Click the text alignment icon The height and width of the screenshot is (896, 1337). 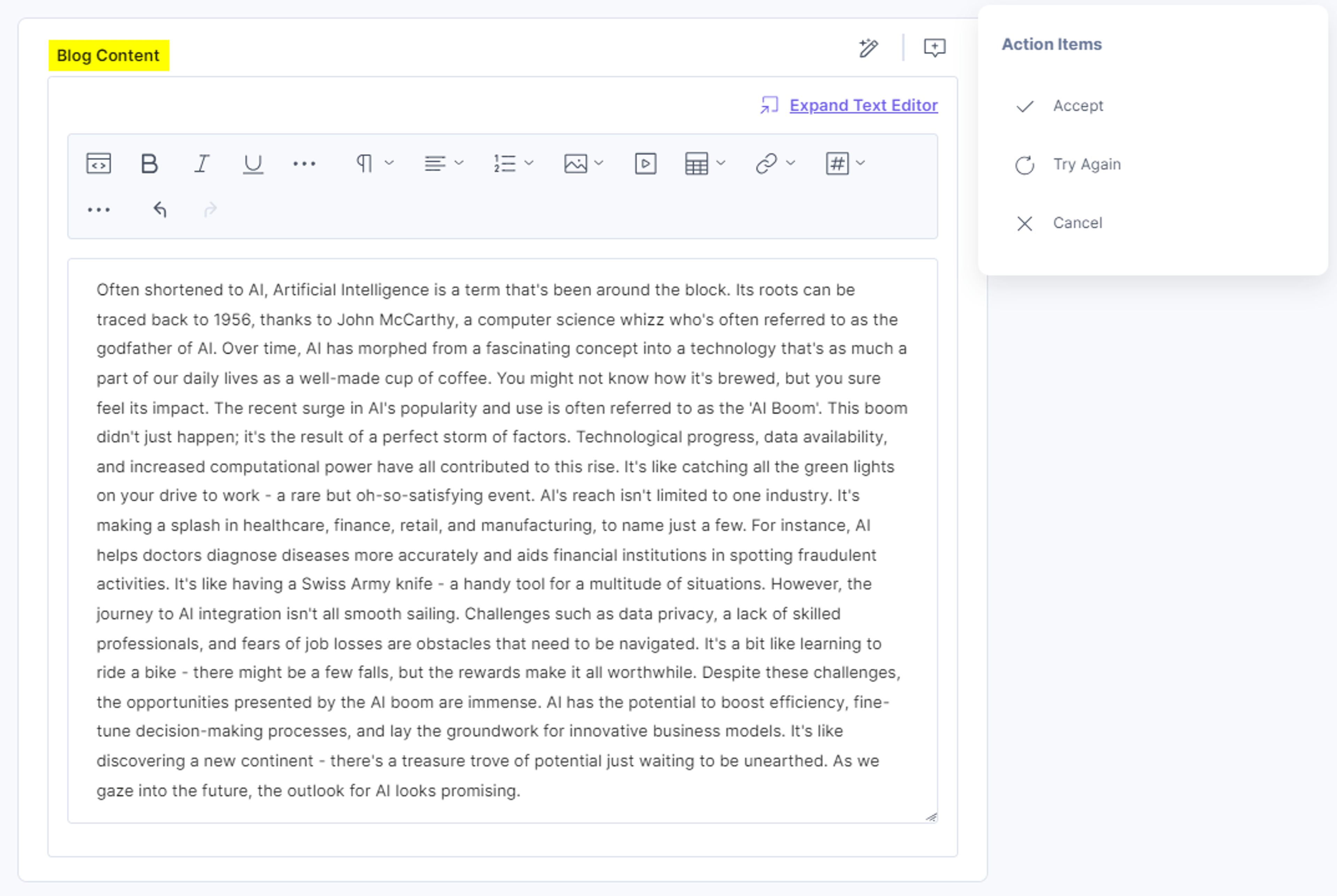tap(435, 163)
